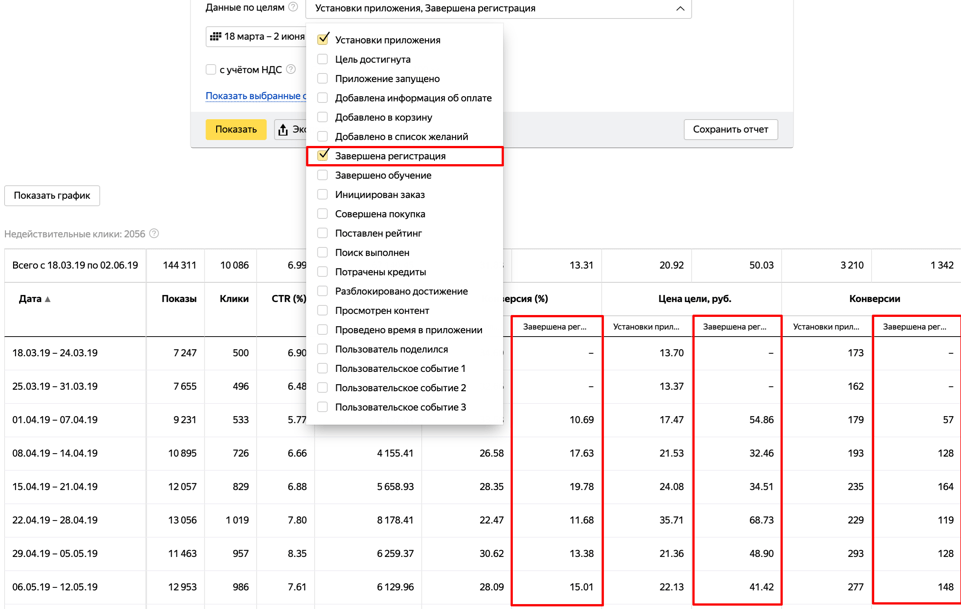Open the '18 марта – 2 июня' date picker
Screen dimensions: 961x609
(x=257, y=36)
